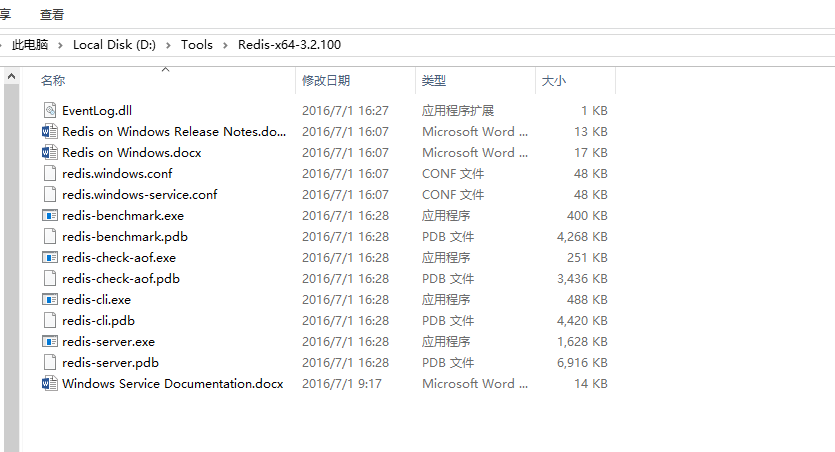Image resolution: width=835 pixels, height=452 pixels.
Task: Click Redis-x64-3.2.100 breadcrumb segment
Action: pos(289,45)
